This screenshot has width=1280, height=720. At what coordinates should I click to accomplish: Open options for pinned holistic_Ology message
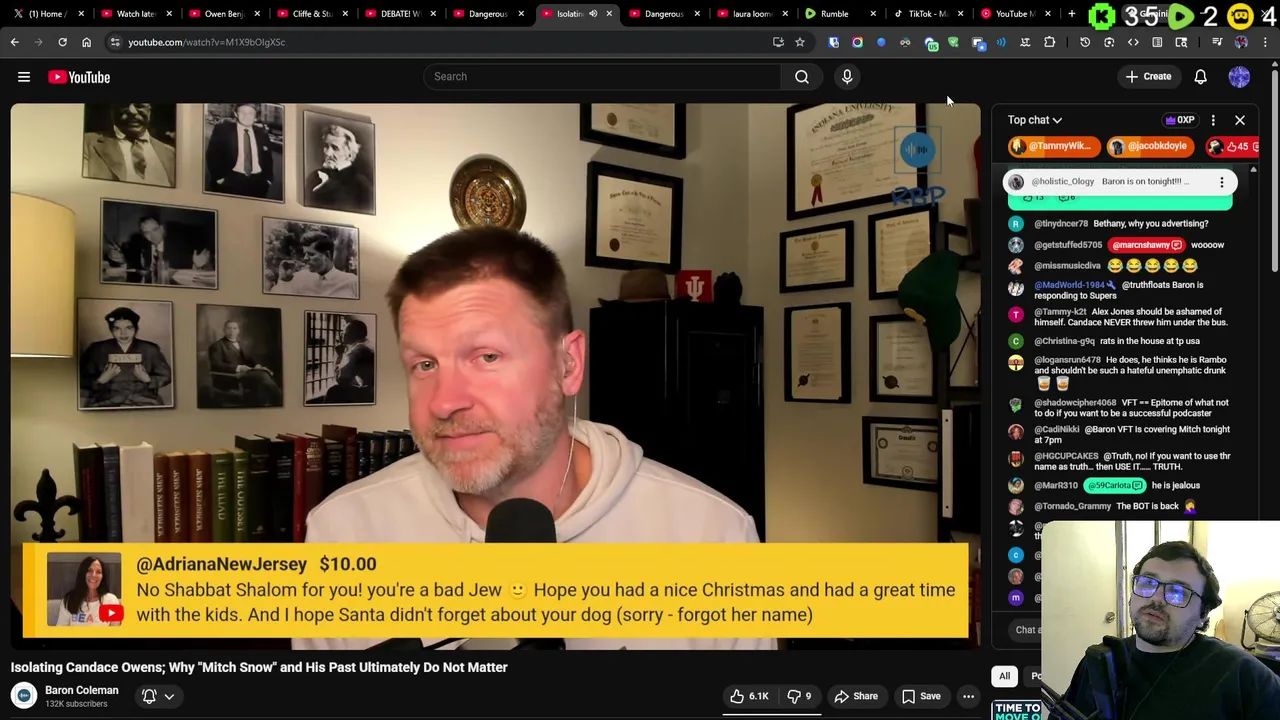1221,182
